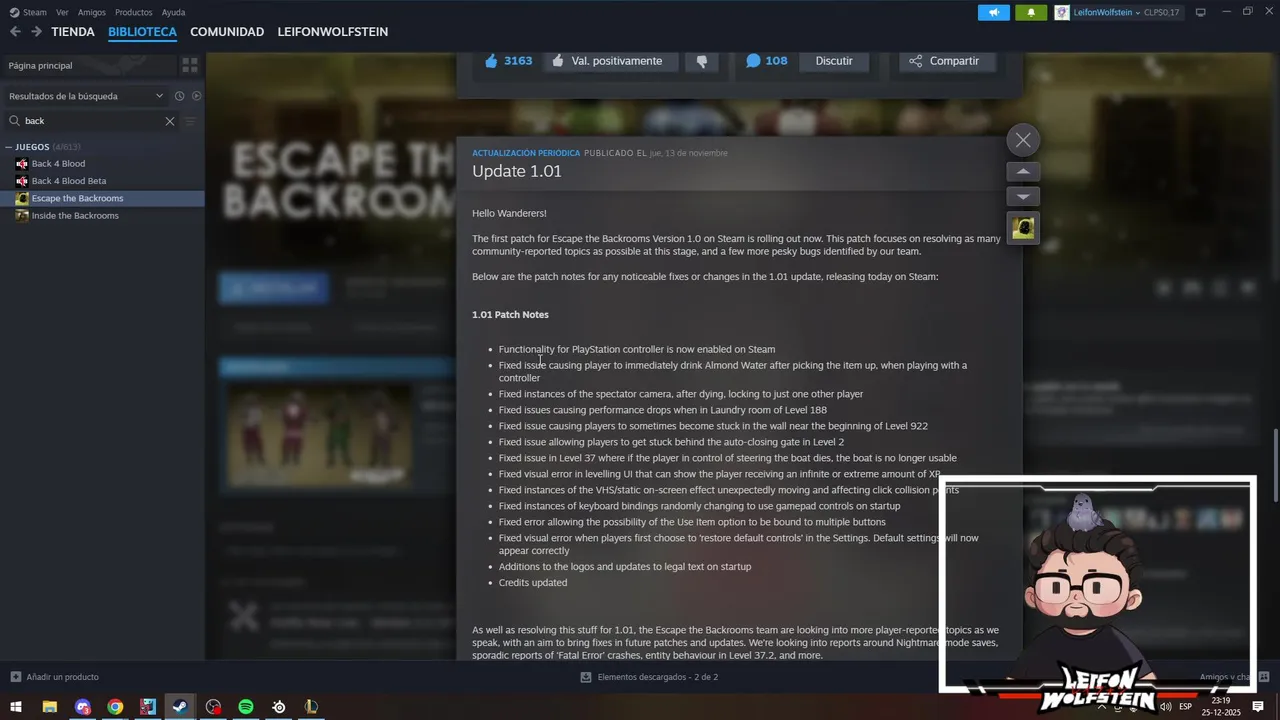Click the megaphone announcements icon
This screenshot has height=720, width=1280.
click(x=994, y=12)
